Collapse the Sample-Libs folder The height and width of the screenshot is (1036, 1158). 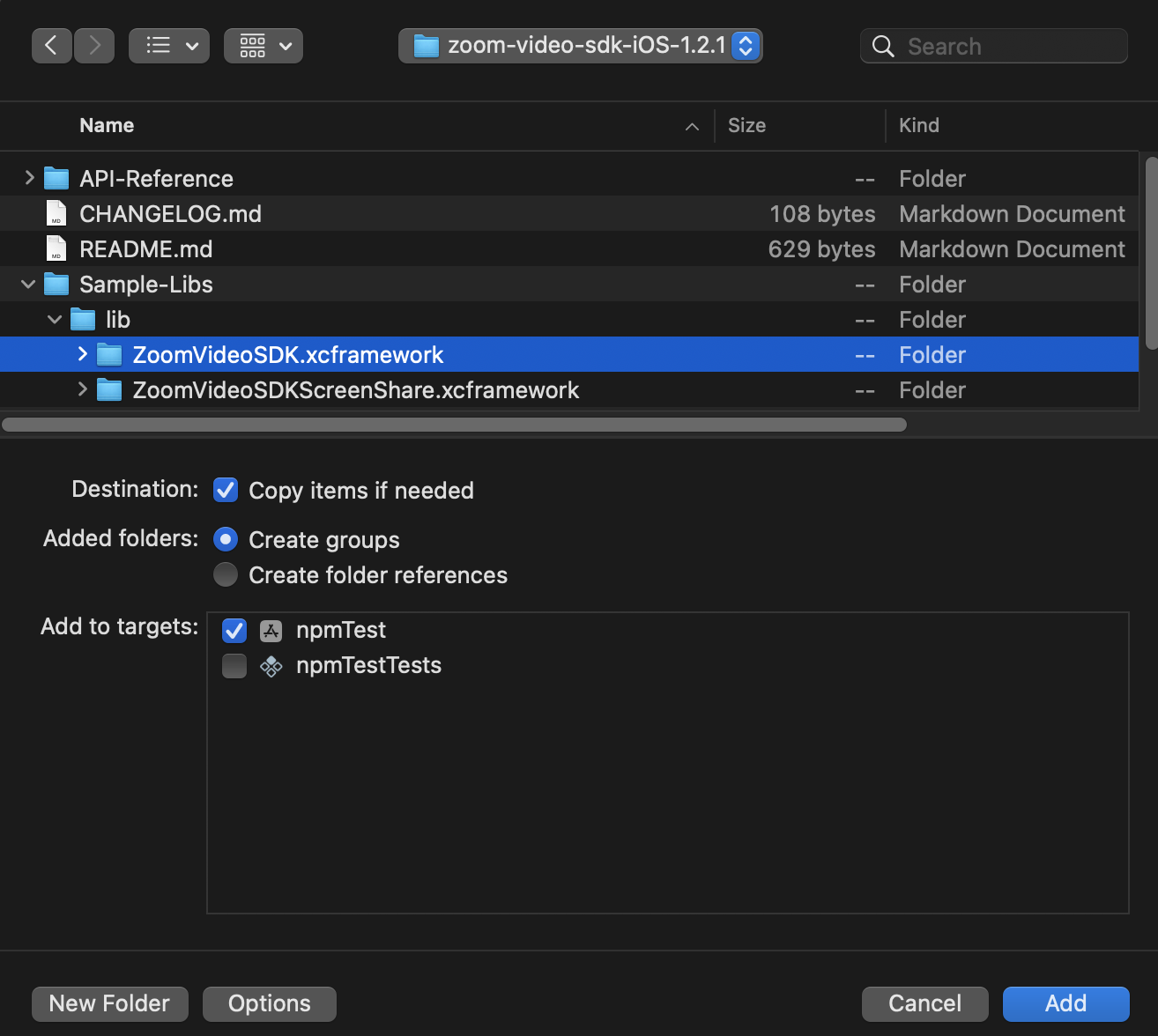coord(28,284)
